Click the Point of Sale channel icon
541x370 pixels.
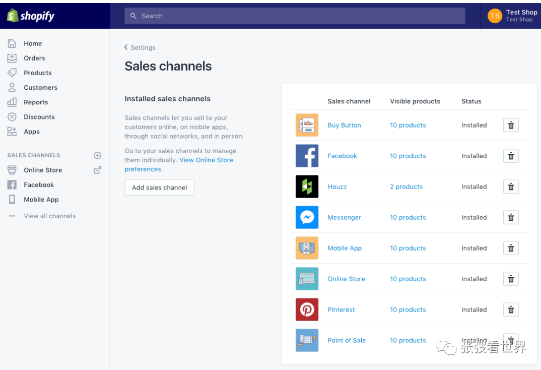point(307,340)
